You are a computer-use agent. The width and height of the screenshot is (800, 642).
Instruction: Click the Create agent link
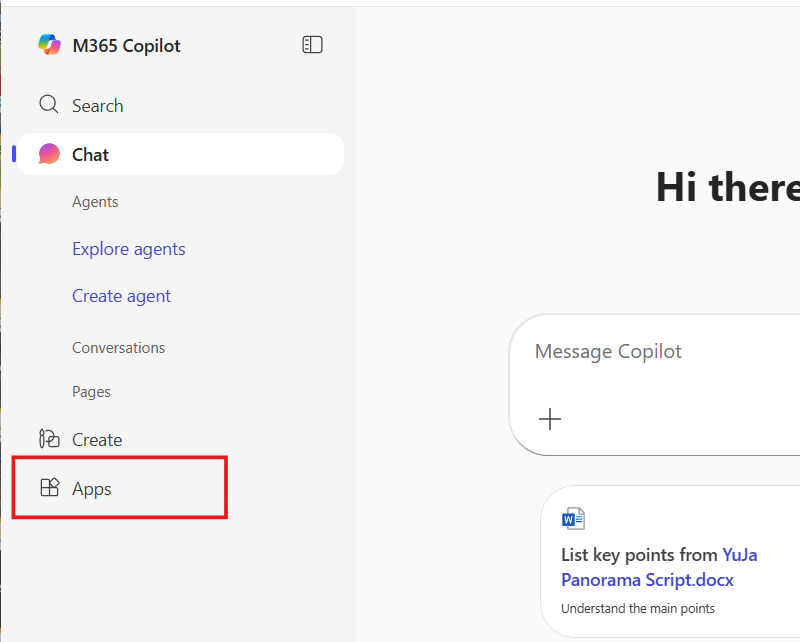pyautogui.click(x=121, y=296)
